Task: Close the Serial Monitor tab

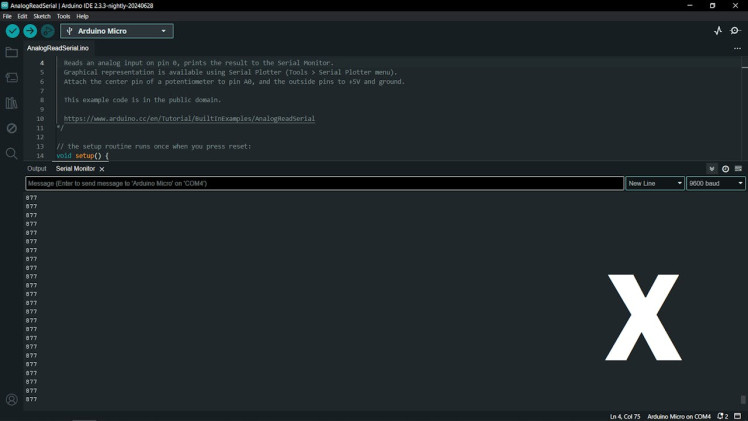Action: [102, 169]
